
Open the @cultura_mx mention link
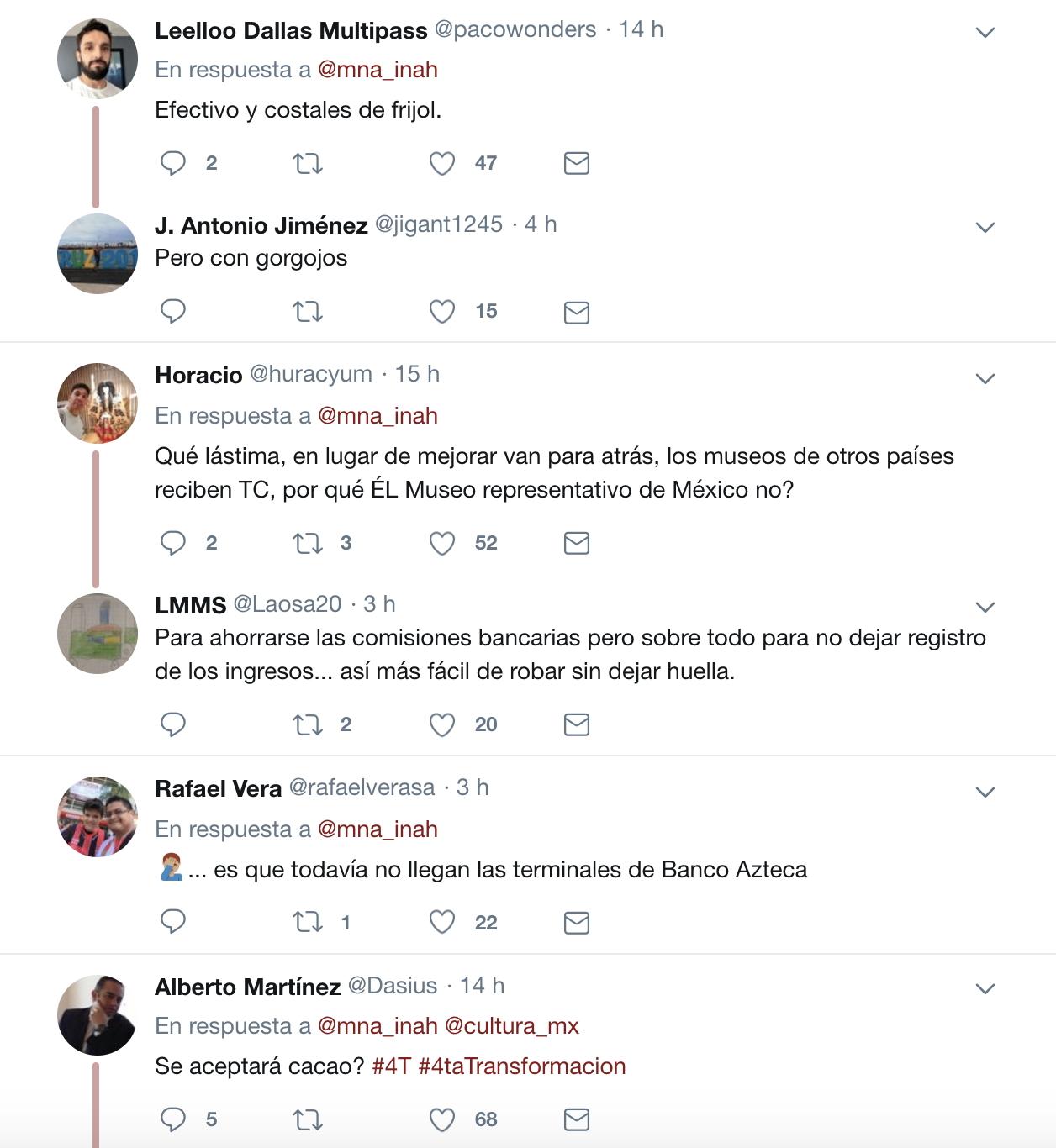coord(511,1026)
